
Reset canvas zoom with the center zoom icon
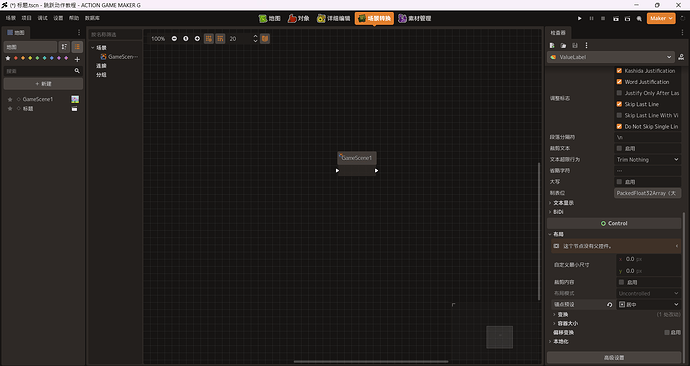(x=186, y=39)
